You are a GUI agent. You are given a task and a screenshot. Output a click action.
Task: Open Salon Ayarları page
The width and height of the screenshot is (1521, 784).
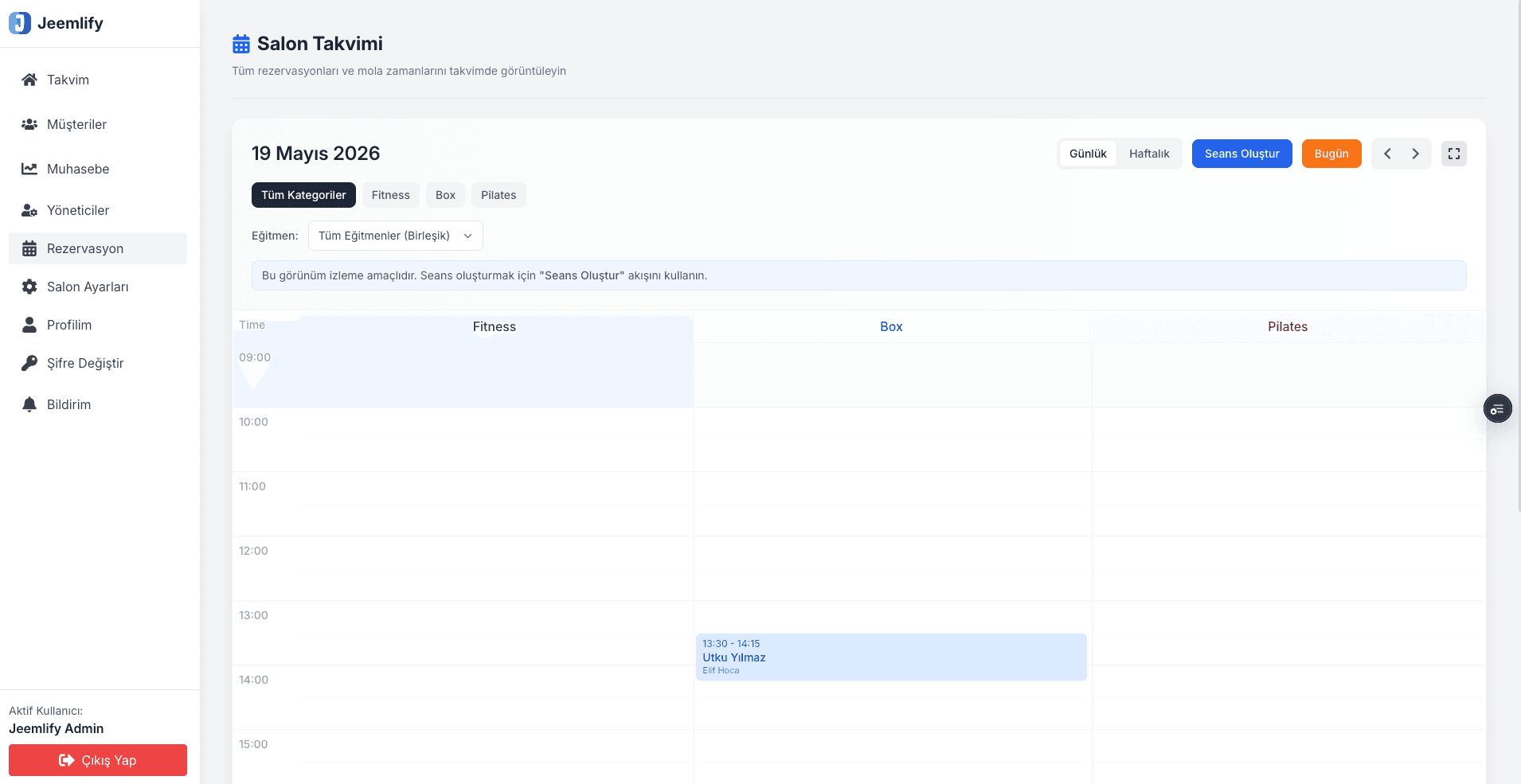pos(98,287)
